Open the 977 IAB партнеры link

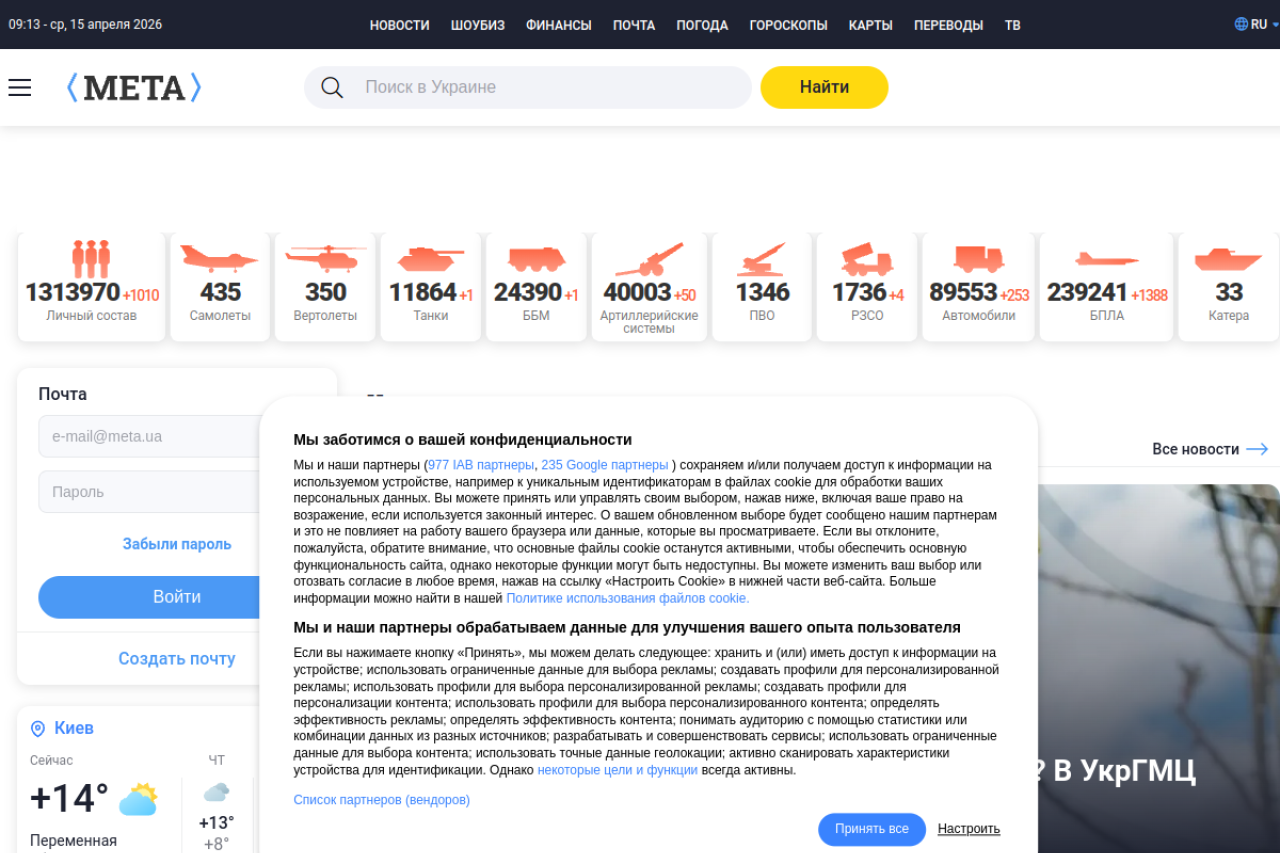click(x=481, y=465)
